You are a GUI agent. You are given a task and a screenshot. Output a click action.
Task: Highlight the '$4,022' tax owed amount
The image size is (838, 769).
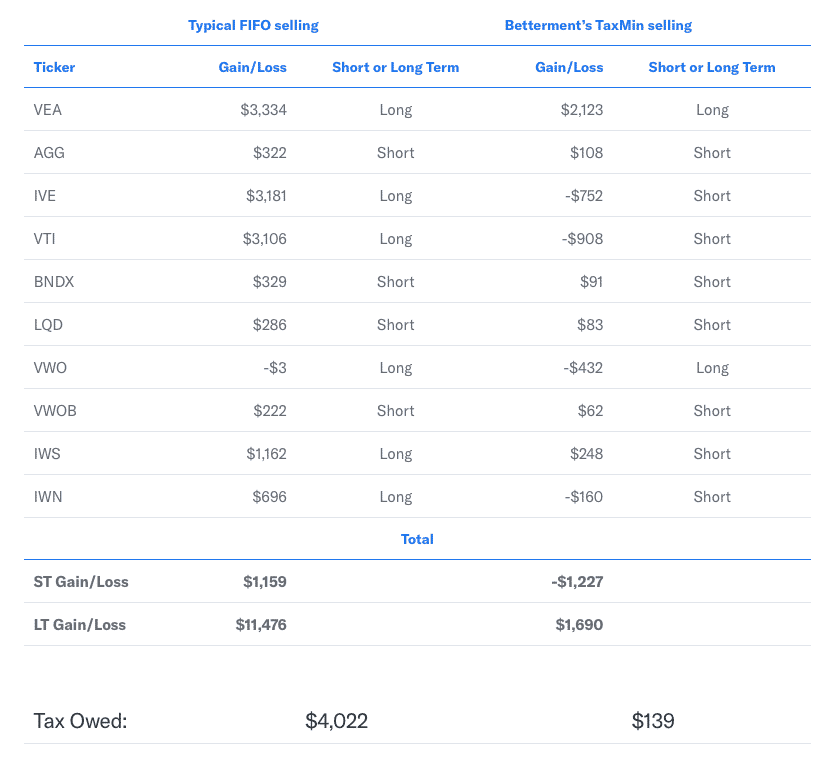[337, 721]
